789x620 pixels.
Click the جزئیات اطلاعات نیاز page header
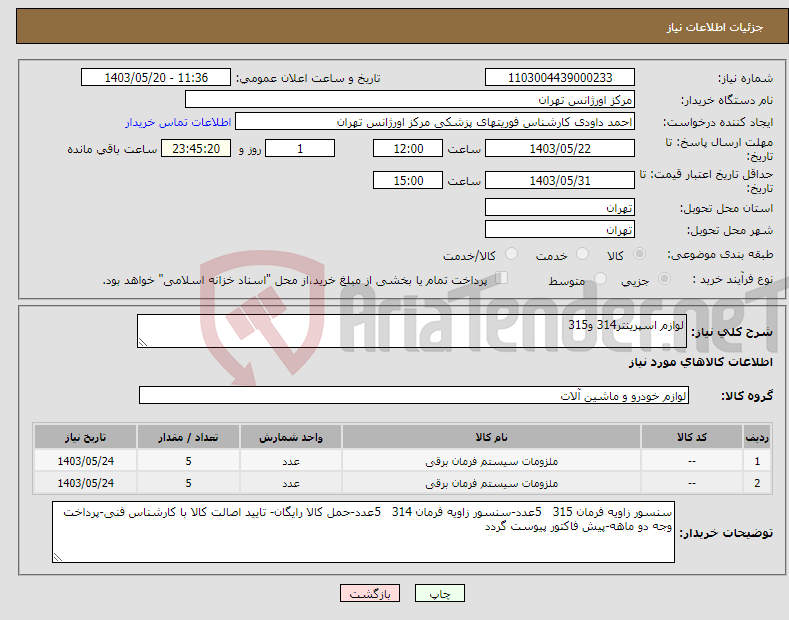715,27
